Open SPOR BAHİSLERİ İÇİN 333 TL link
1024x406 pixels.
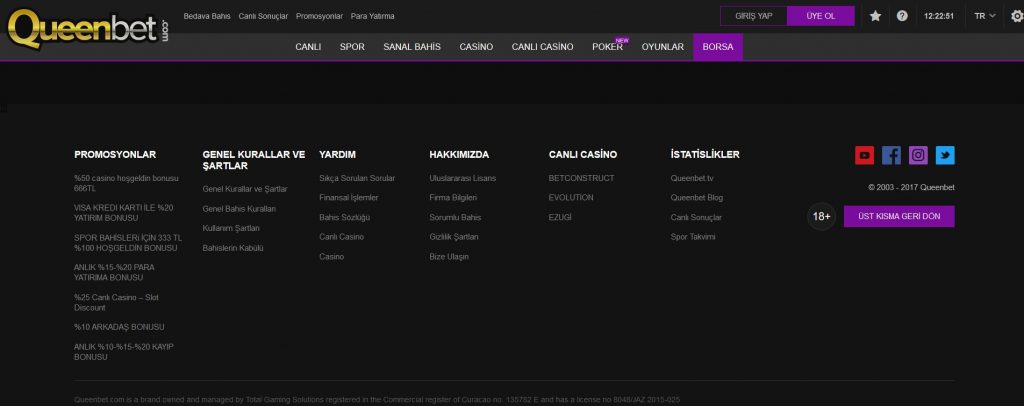[x=128, y=243]
